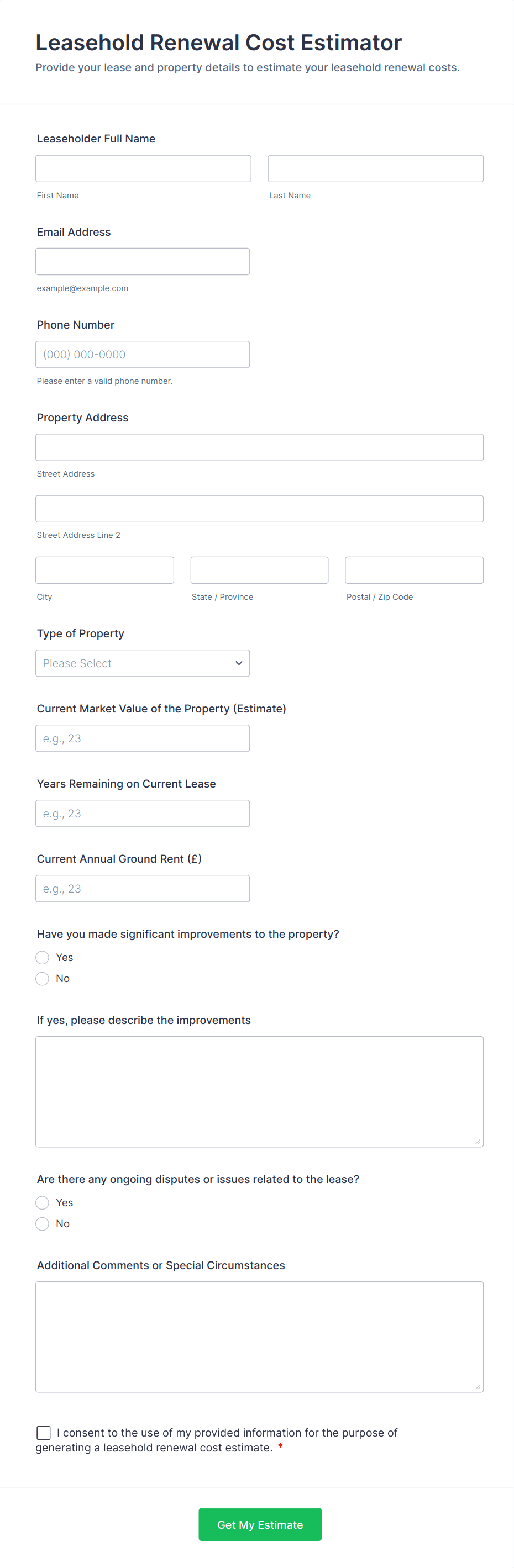Image resolution: width=514 pixels, height=1568 pixels.
Task: Click the State / Province field
Action: (259, 571)
